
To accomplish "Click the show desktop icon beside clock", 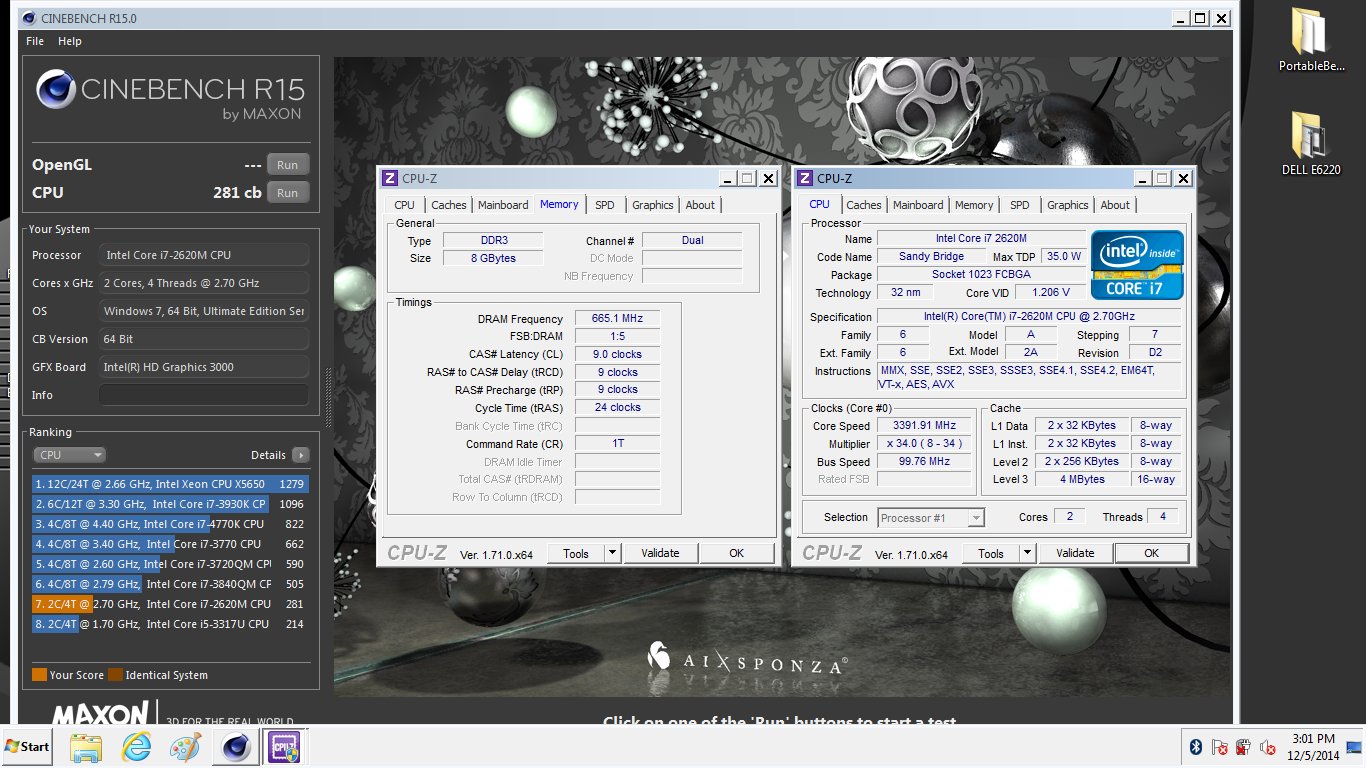I will click(1354, 747).
